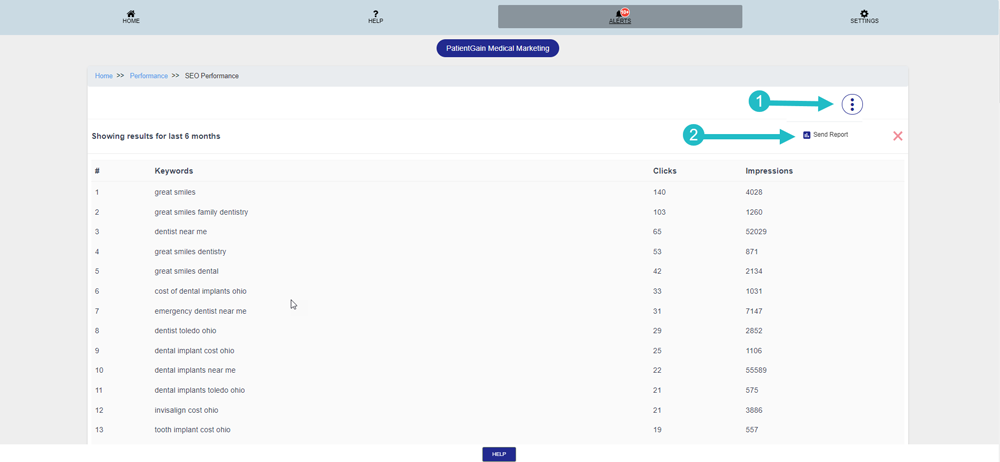Click the Impressions column header
The width and height of the screenshot is (1000, 462).
pos(769,171)
